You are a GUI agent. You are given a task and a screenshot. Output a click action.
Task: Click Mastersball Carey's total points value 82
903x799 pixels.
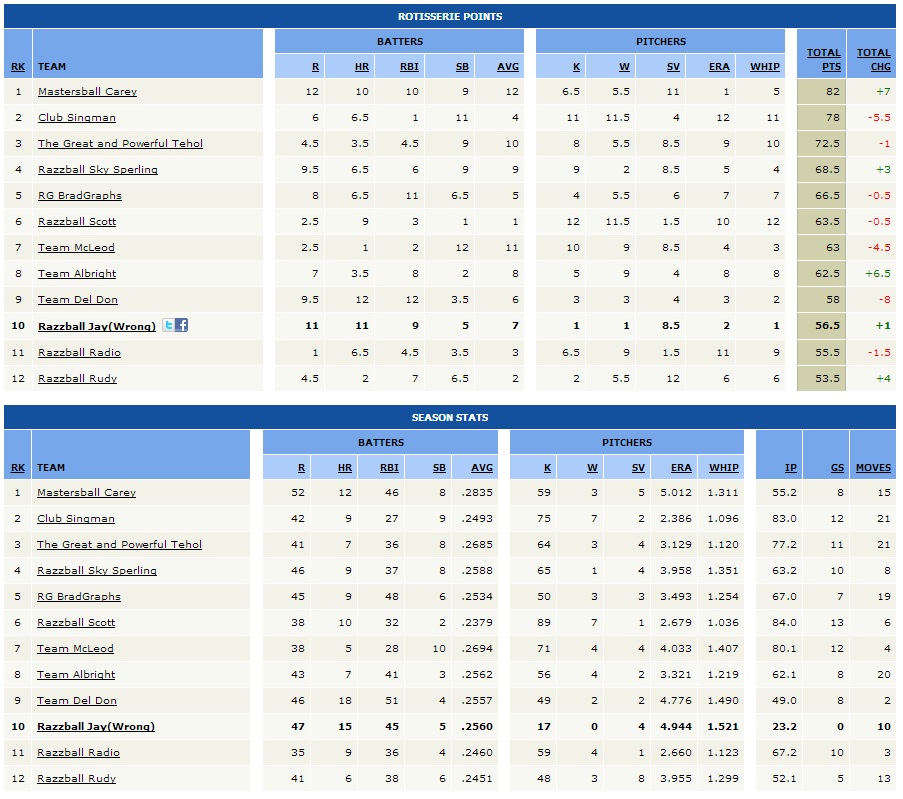coord(833,92)
